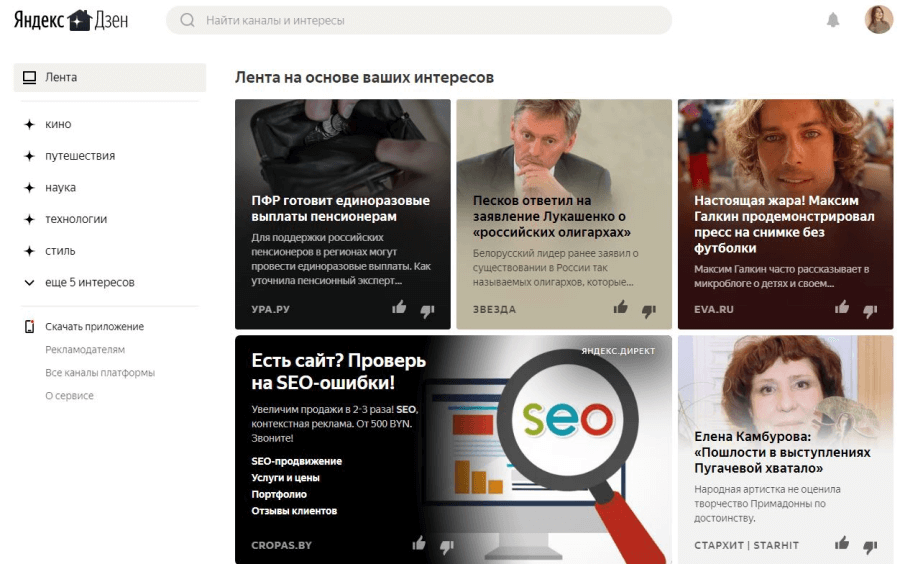Click the УРА.РУ source label

[270, 309]
